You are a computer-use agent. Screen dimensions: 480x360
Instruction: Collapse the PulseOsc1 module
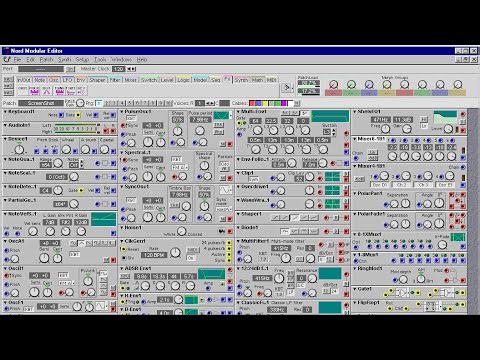(x=122, y=112)
